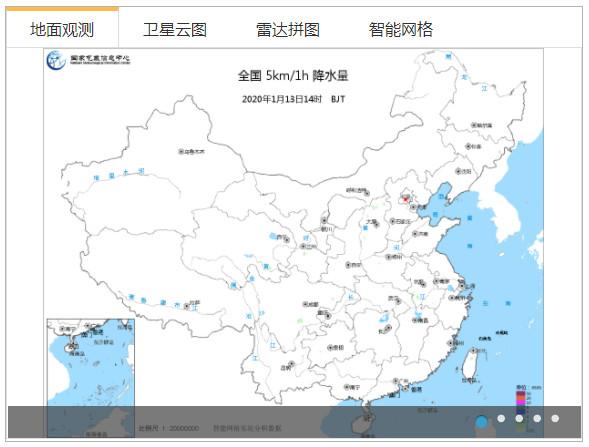The height and width of the screenshot is (447, 589).
Task: Click the 国家气象信息中心 logo on the map
Action: [x=89, y=60]
